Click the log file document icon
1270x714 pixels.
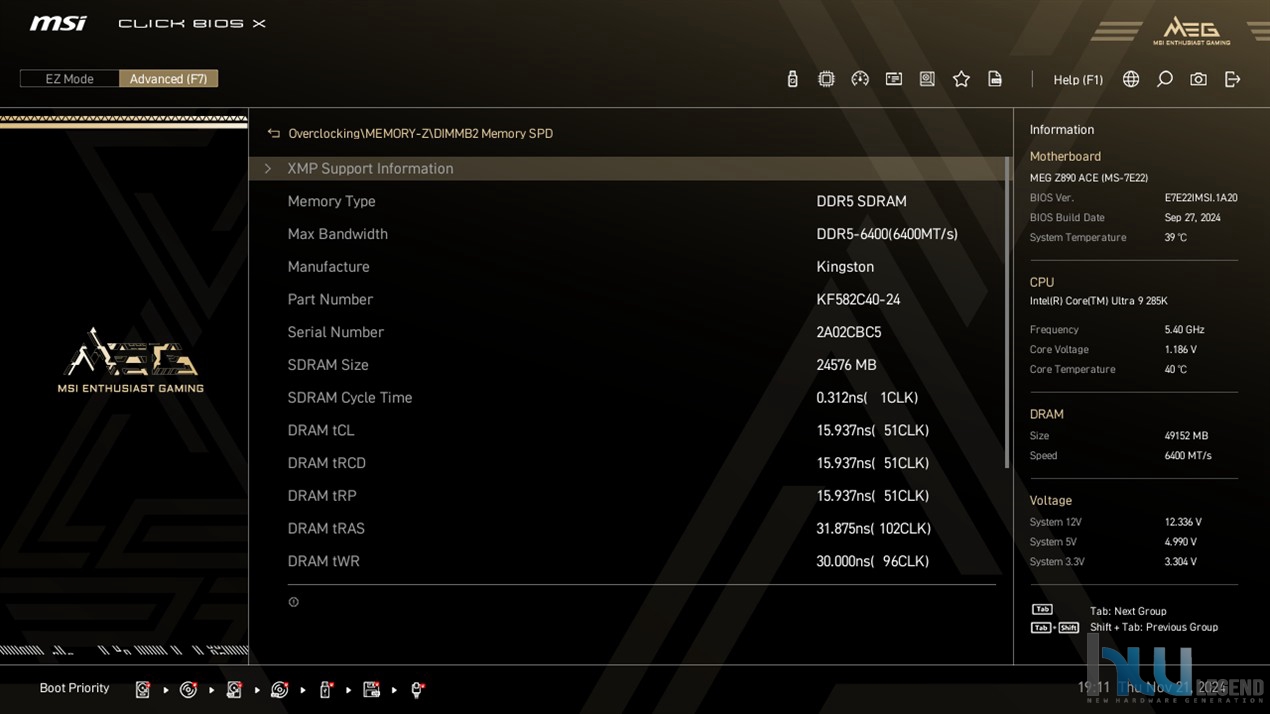pos(995,79)
